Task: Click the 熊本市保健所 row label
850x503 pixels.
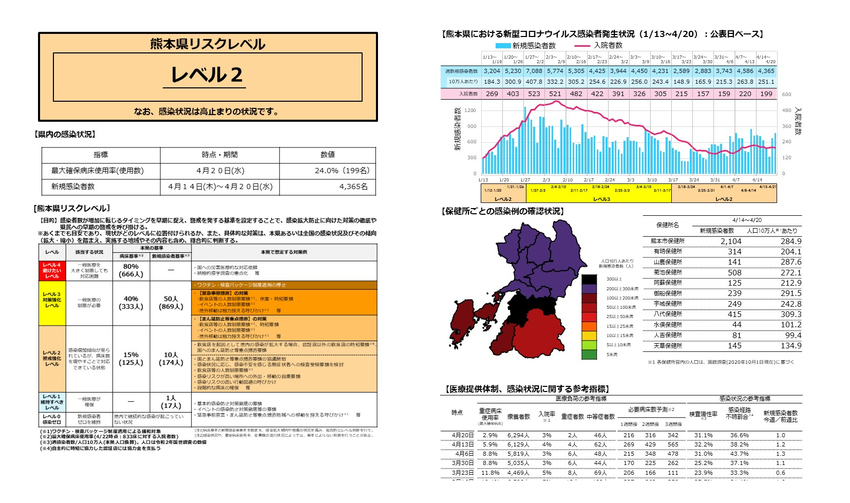Action: [667, 241]
